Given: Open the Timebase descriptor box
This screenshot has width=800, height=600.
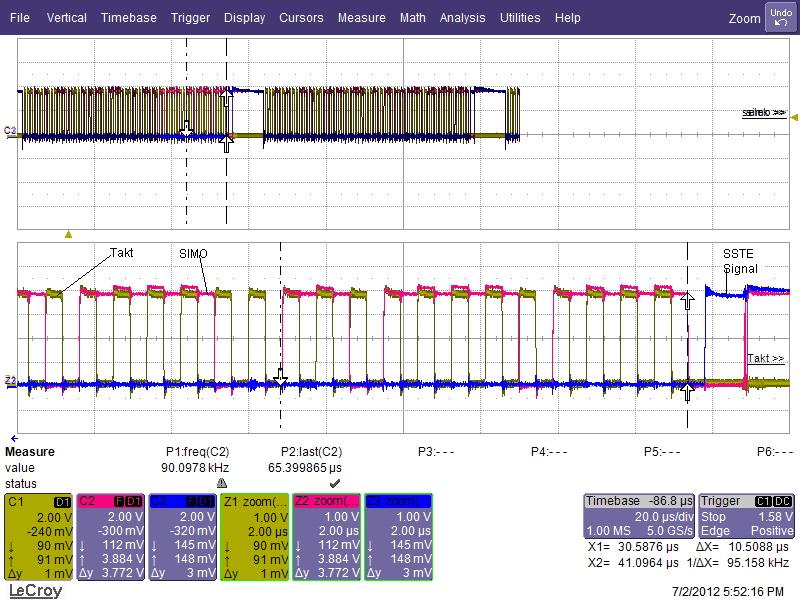Looking at the screenshot, I should [639, 516].
